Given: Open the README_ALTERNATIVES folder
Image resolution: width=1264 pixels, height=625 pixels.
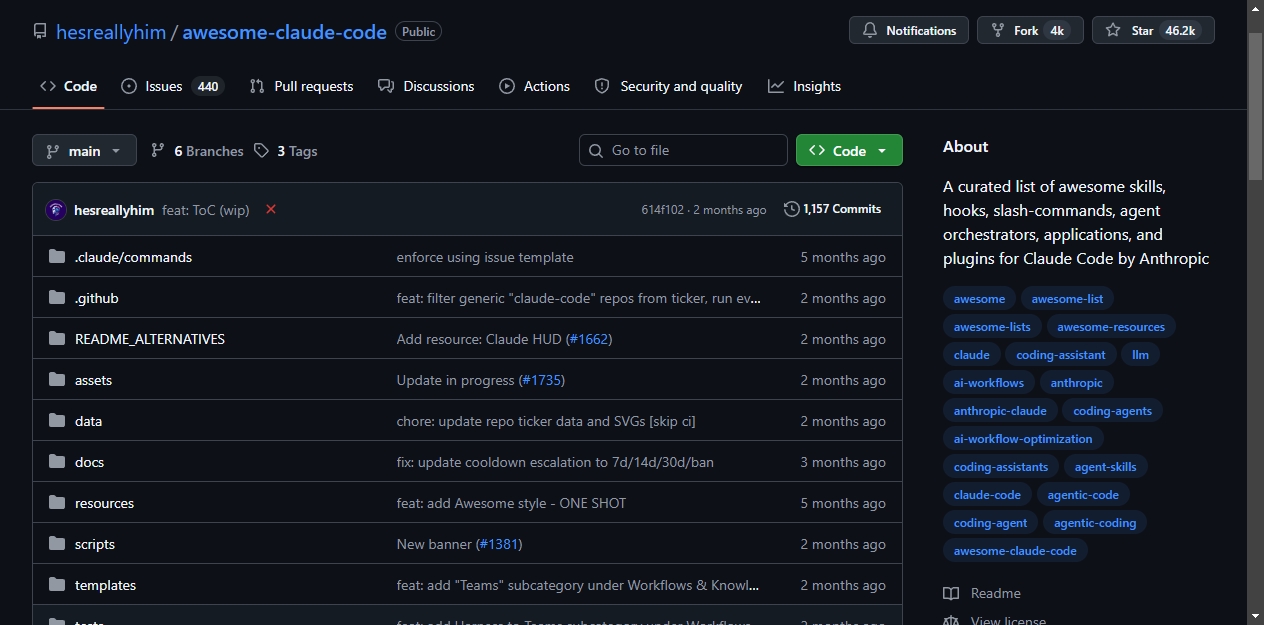Looking at the screenshot, I should [150, 339].
